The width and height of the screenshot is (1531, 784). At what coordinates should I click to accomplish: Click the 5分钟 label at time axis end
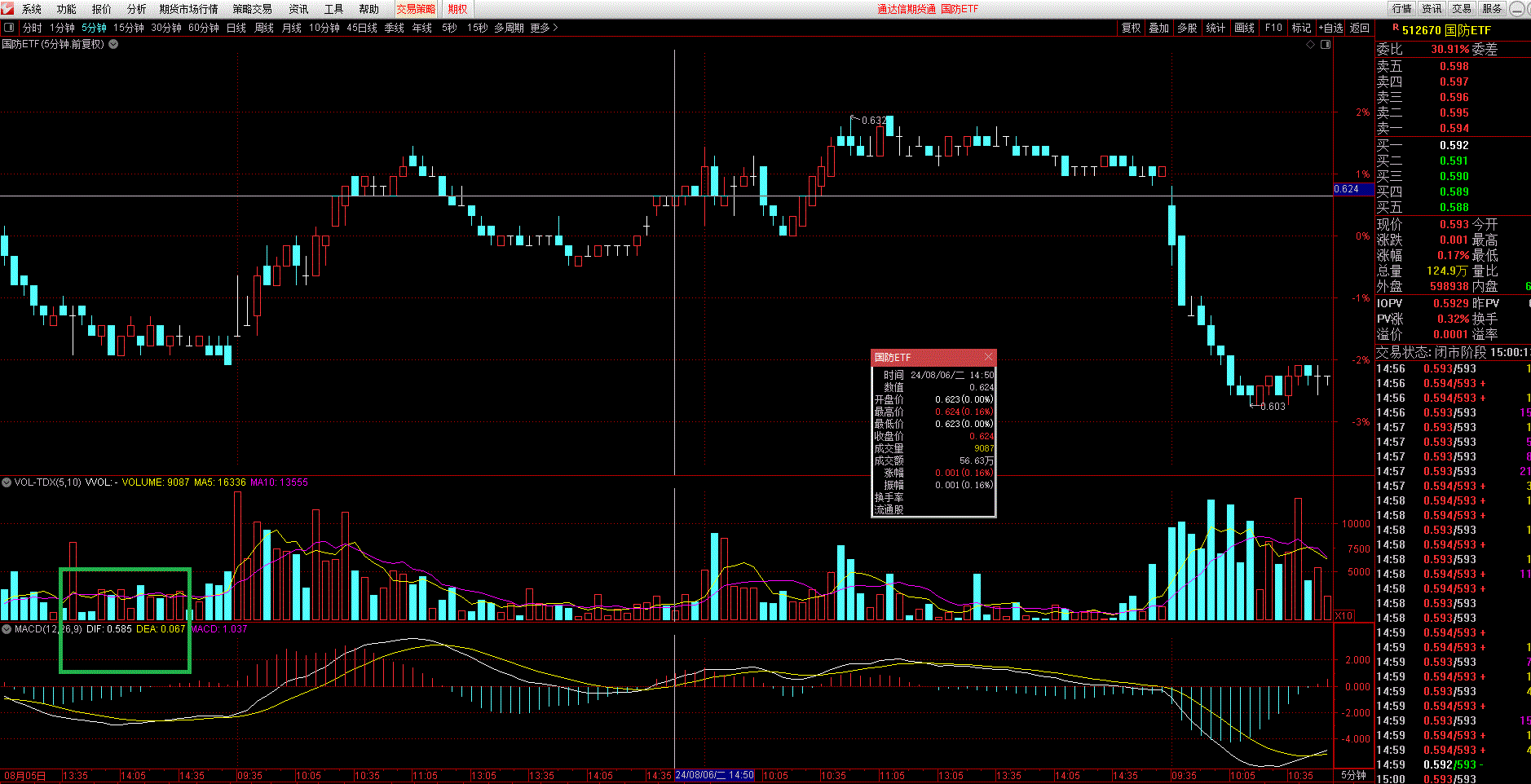click(x=1353, y=775)
